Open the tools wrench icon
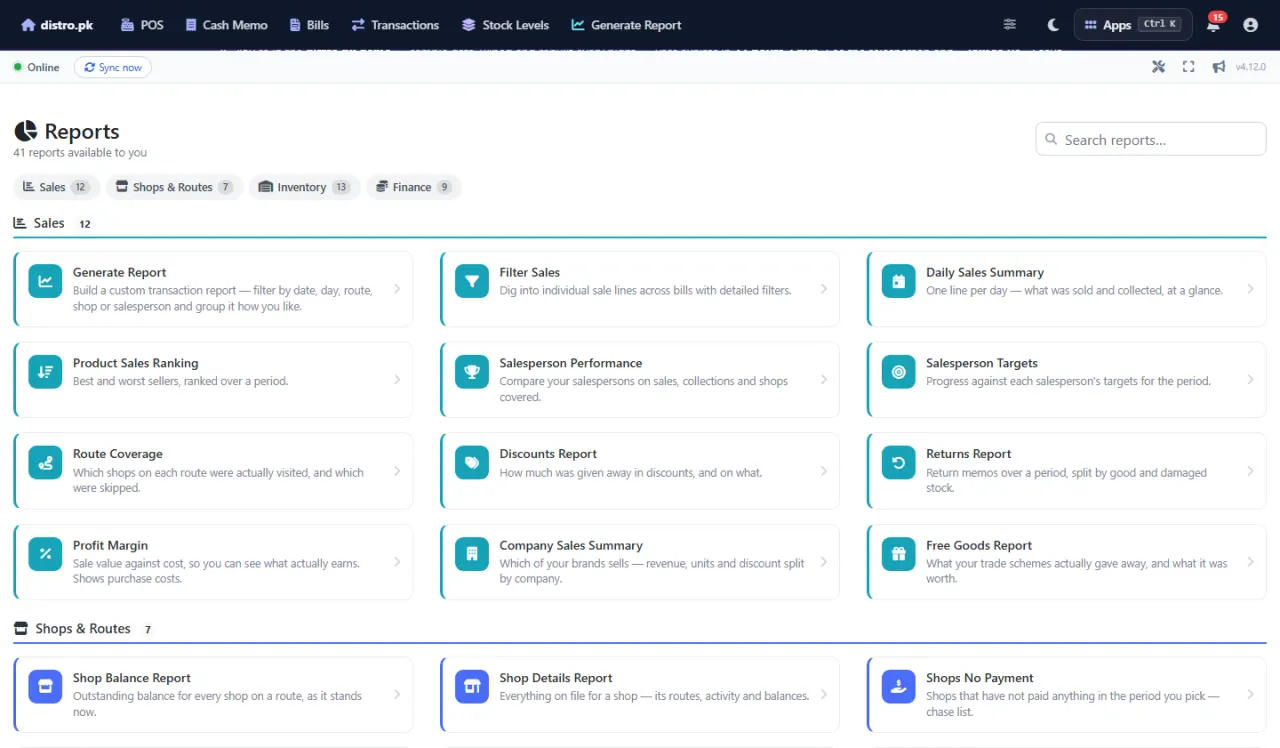This screenshot has height=748, width=1280. click(x=1159, y=67)
